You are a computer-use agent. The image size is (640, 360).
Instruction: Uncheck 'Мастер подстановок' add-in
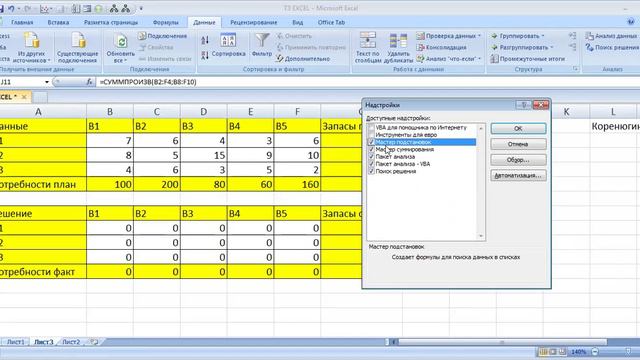click(371, 142)
